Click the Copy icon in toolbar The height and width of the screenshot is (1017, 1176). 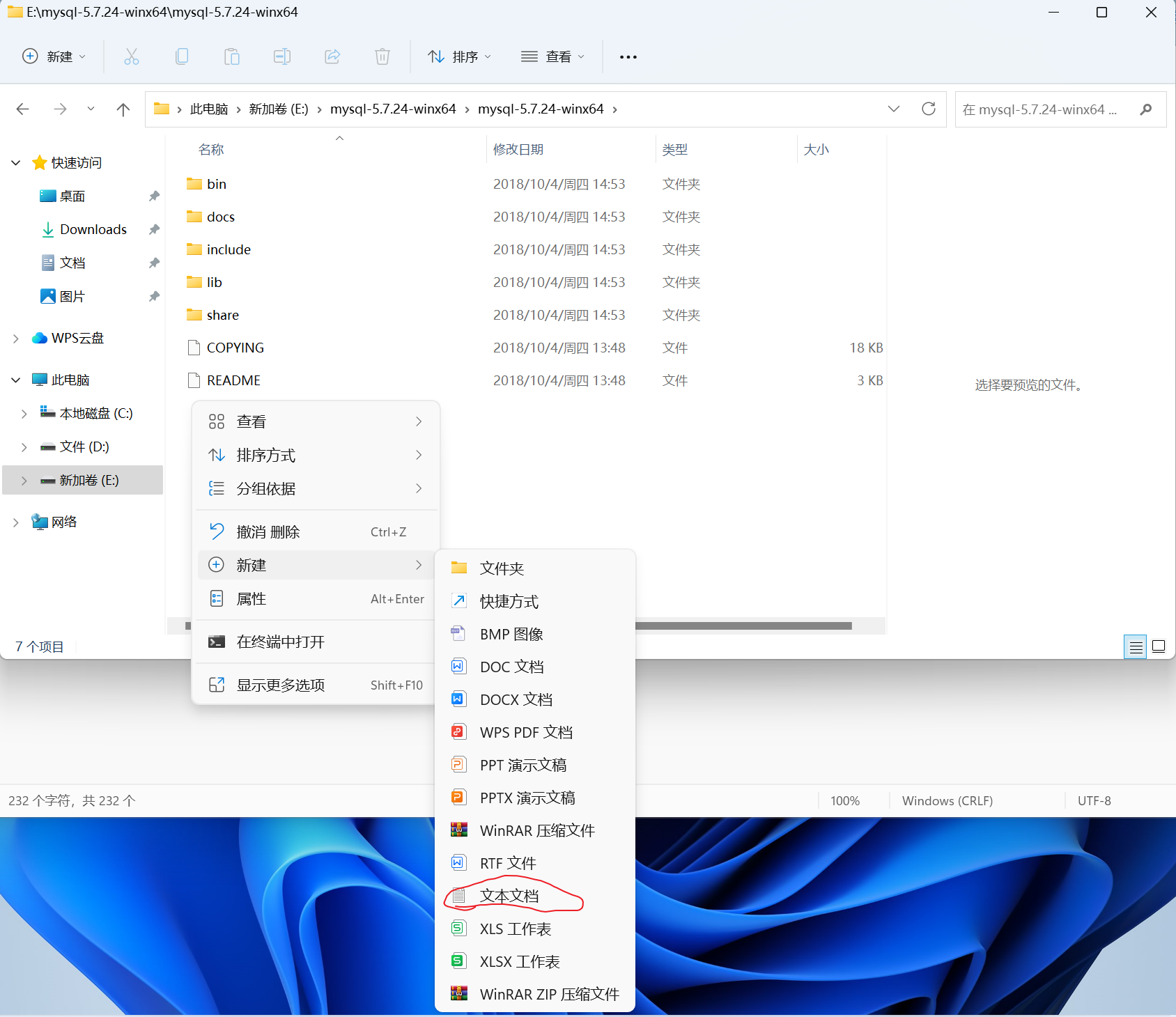tap(182, 56)
